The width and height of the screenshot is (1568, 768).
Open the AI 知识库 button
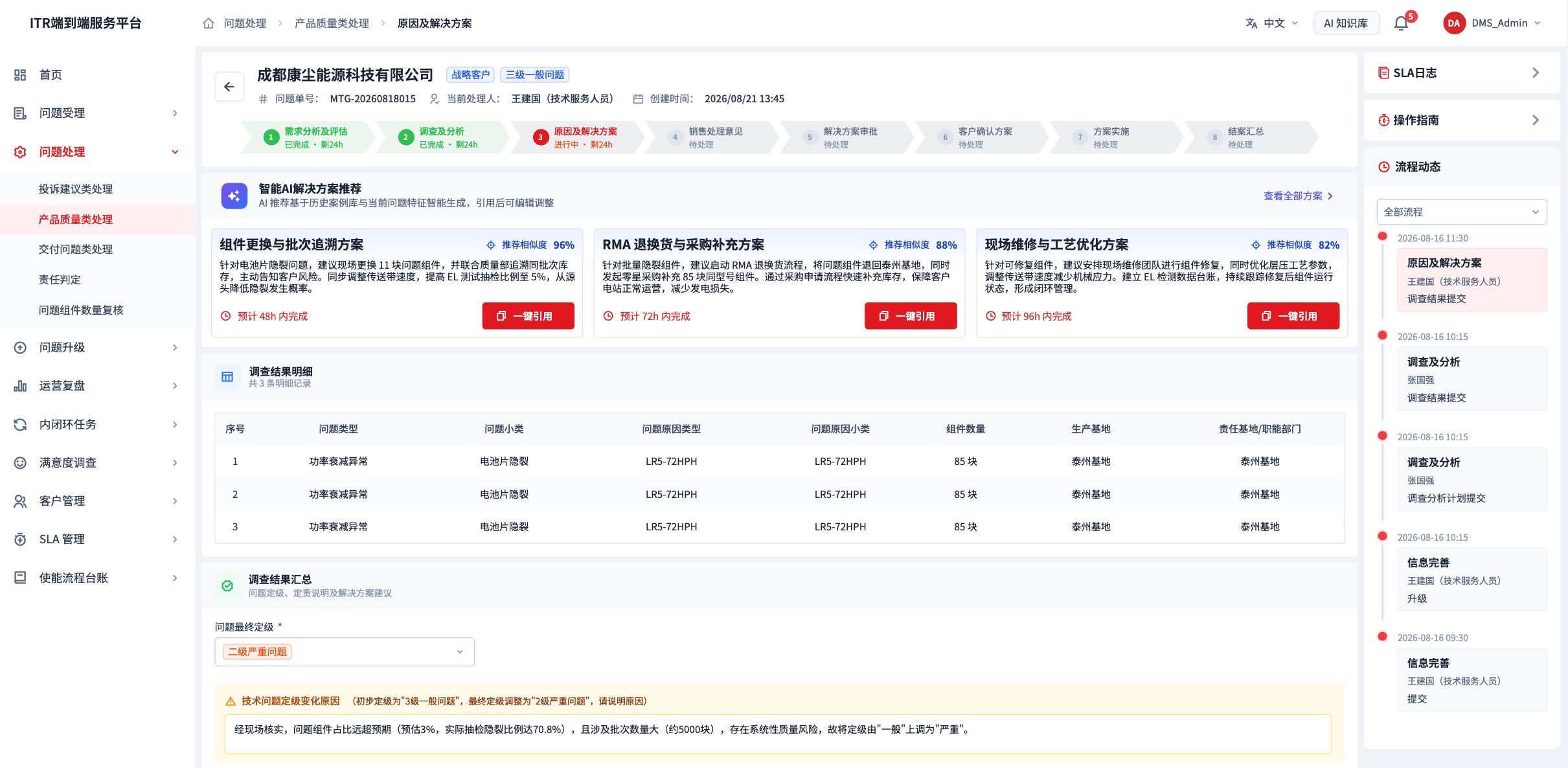click(1346, 23)
